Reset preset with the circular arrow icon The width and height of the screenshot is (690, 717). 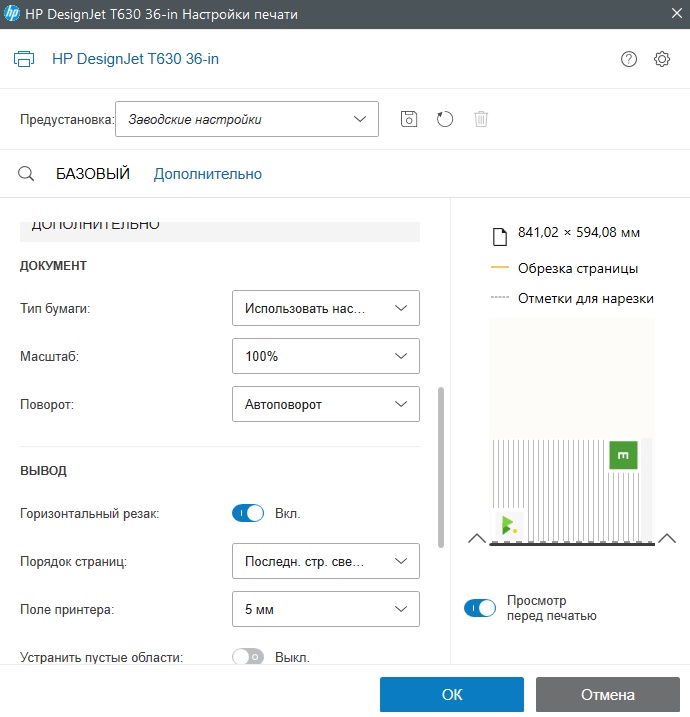pyautogui.click(x=445, y=119)
